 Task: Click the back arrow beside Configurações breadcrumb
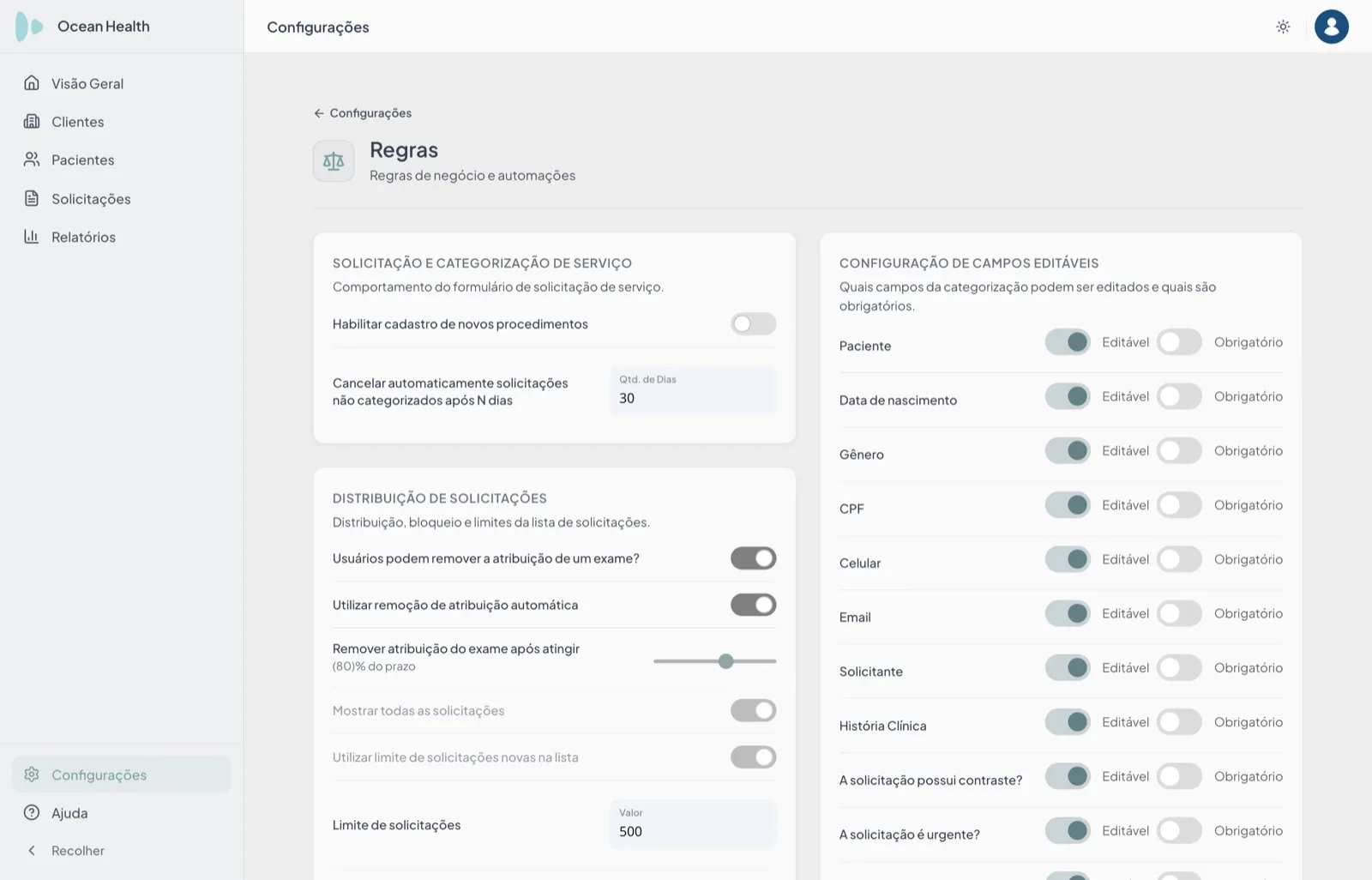tap(319, 113)
